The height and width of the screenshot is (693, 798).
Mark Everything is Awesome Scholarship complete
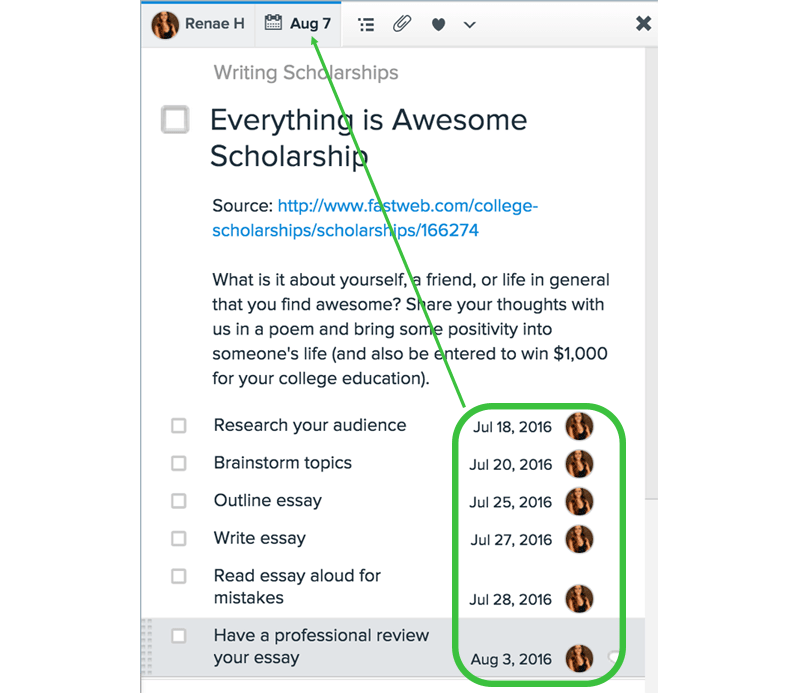point(175,120)
